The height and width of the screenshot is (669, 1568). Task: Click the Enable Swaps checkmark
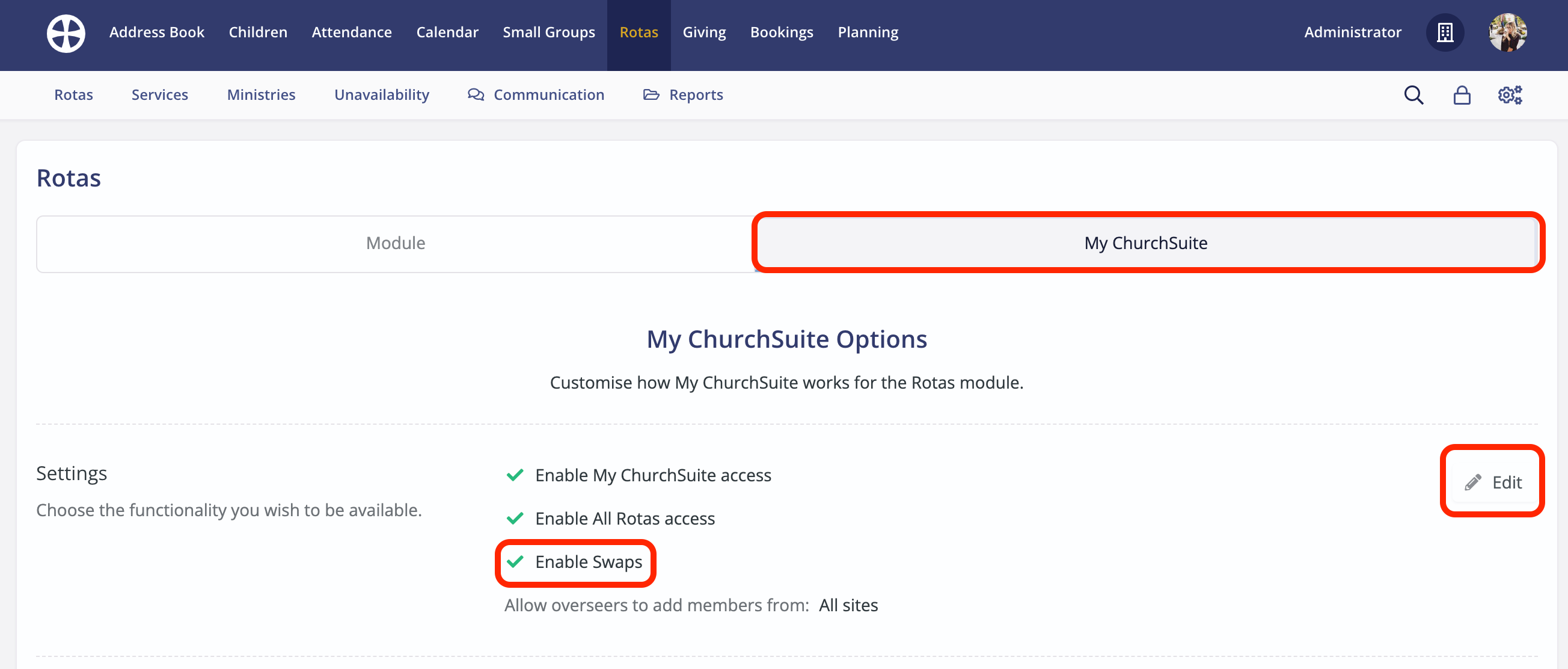[515, 562]
